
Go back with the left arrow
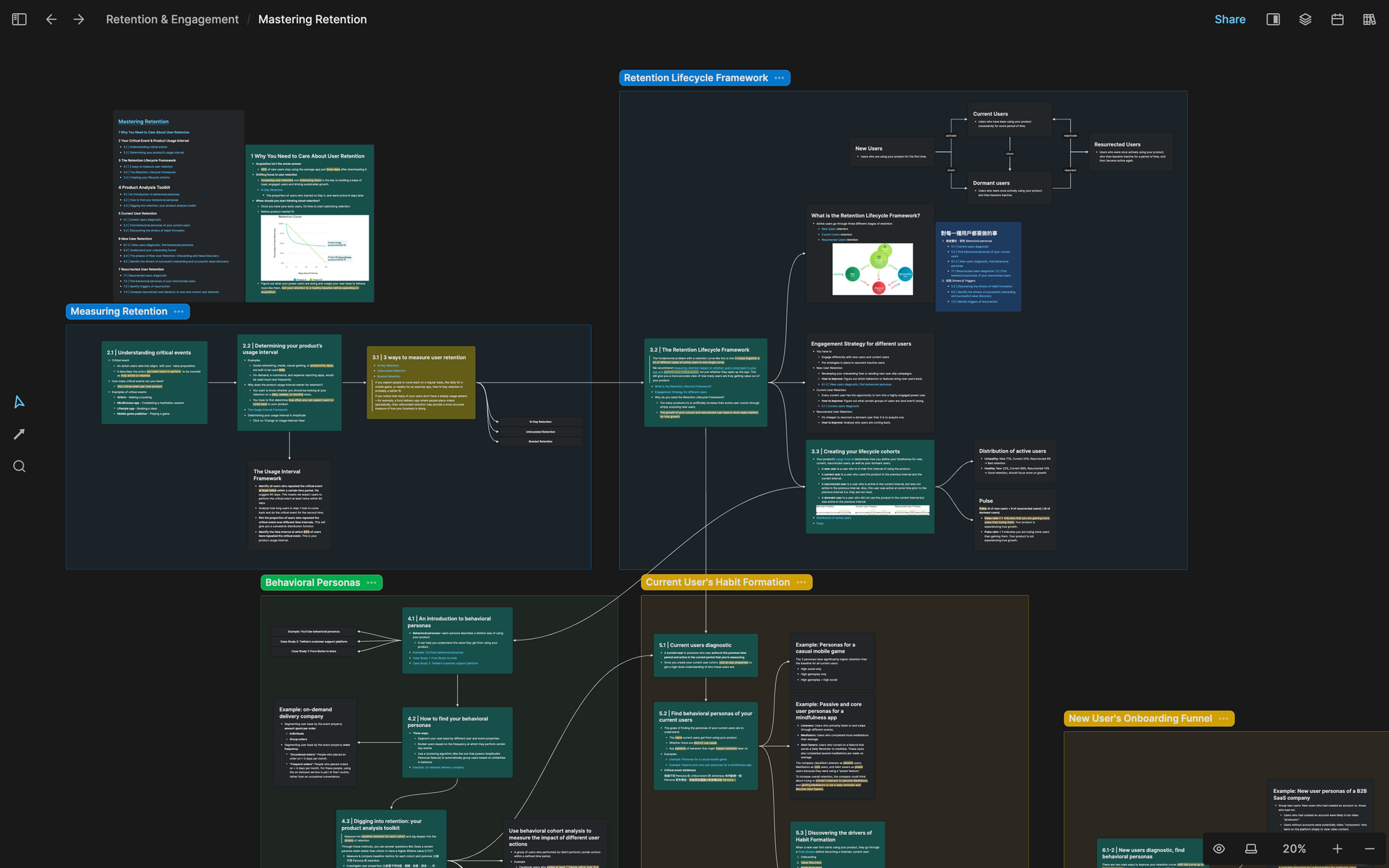tap(51, 19)
